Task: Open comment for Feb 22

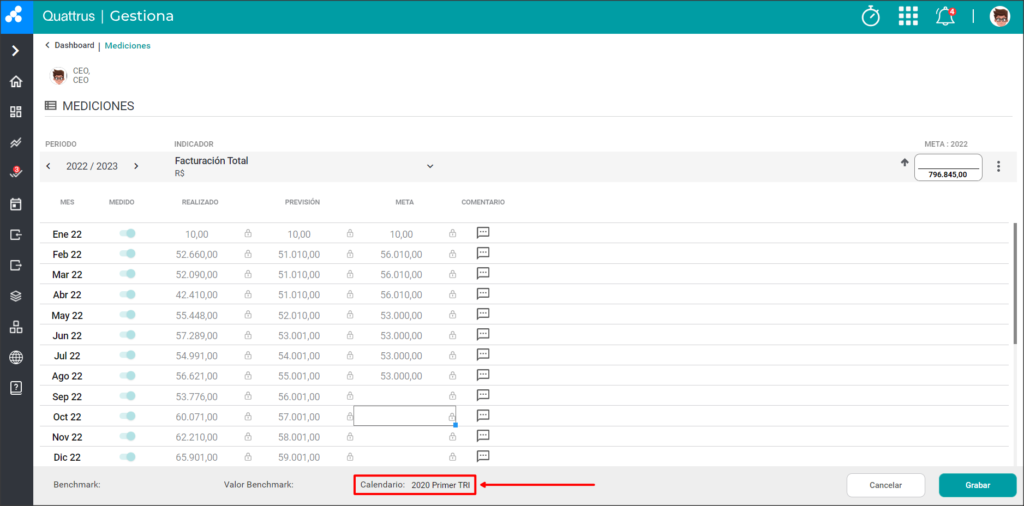Action: [x=483, y=253]
